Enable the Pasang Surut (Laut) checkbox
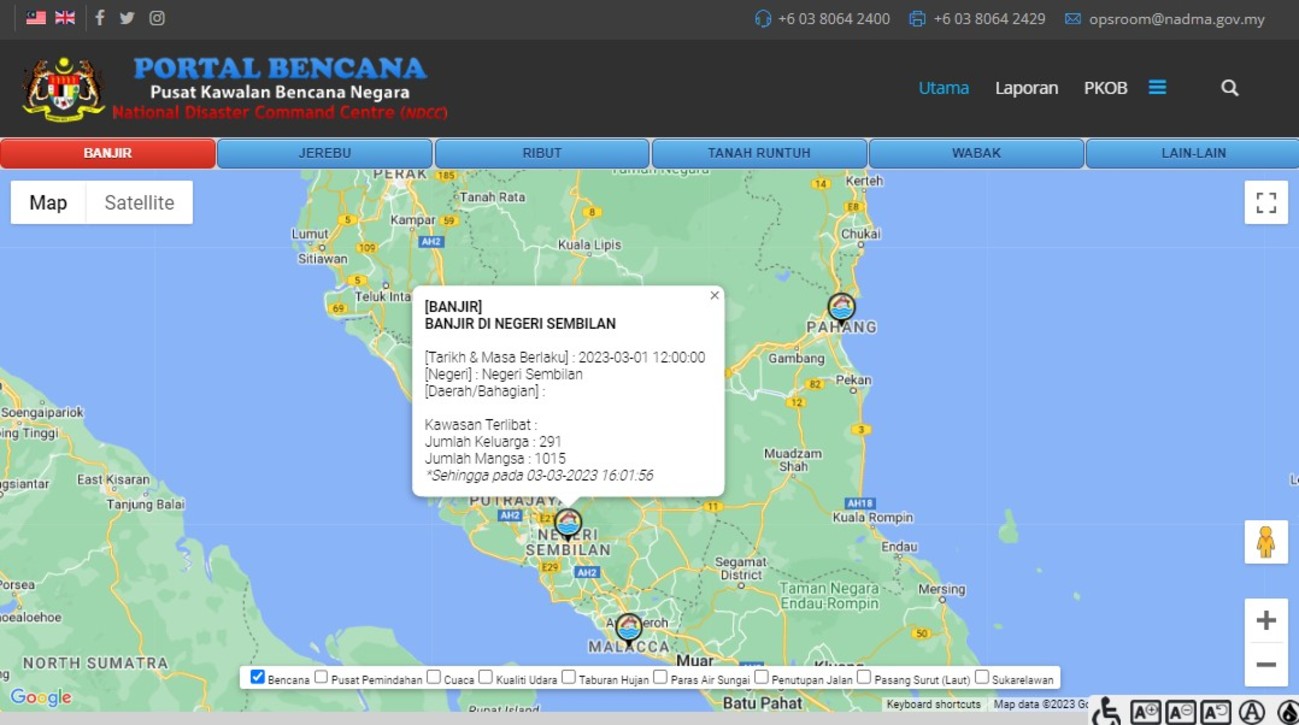The width and height of the screenshot is (1299, 725). point(864,677)
